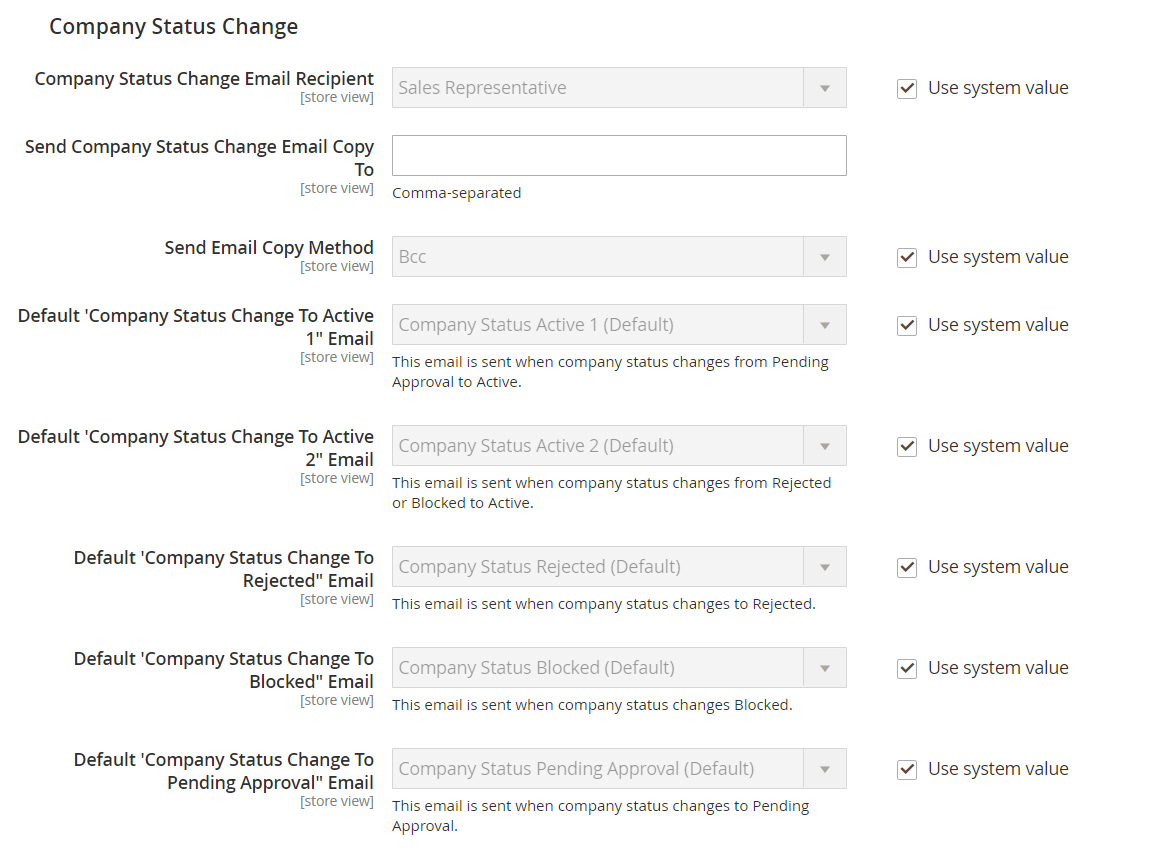Viewport: 1158px width, 849px height.
Task: Click the Send Email Copy To input field
Action: click(619, 156)
